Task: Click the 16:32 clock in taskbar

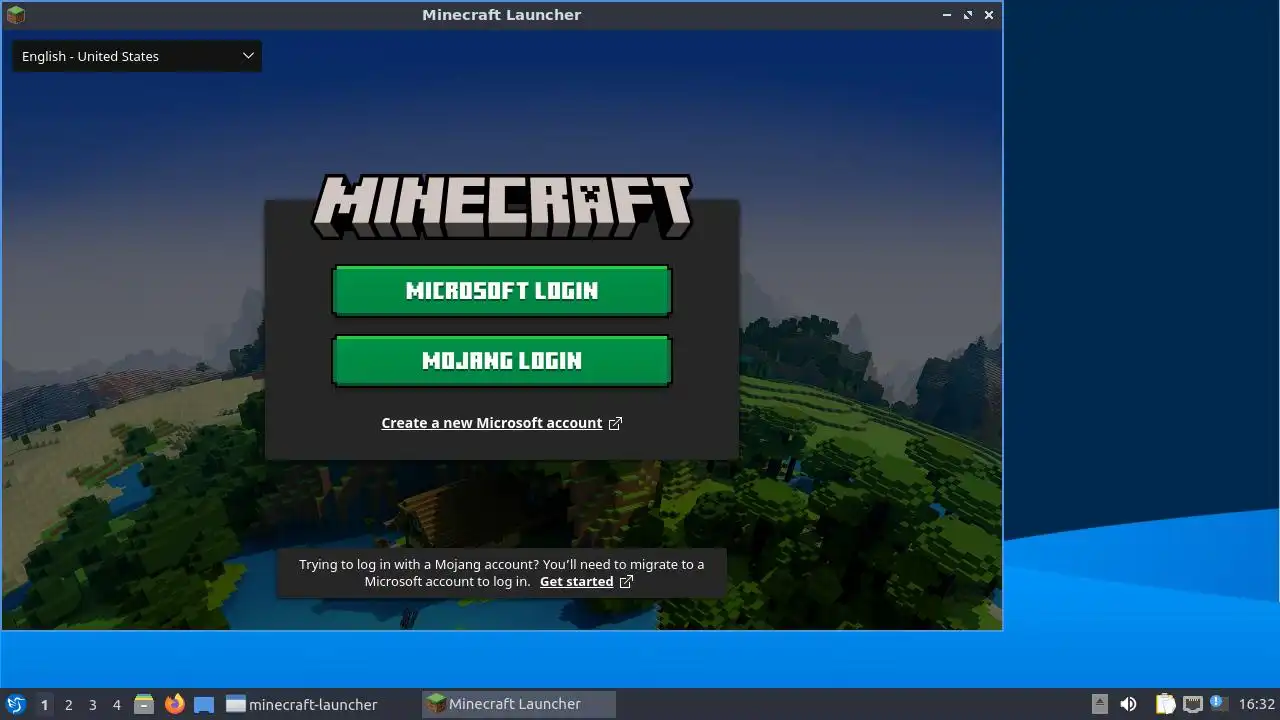Action: pos(1257,704)
